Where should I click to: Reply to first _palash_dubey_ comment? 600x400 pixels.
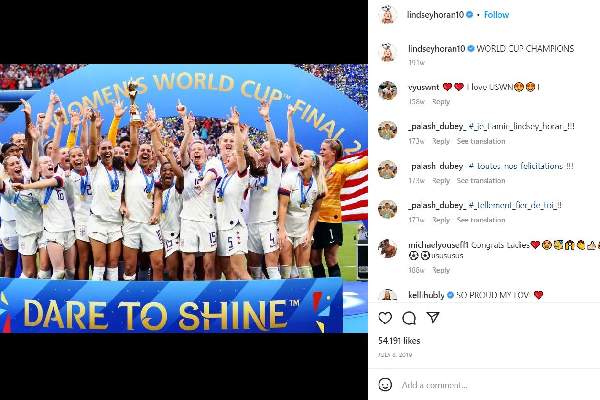point(441,141)
